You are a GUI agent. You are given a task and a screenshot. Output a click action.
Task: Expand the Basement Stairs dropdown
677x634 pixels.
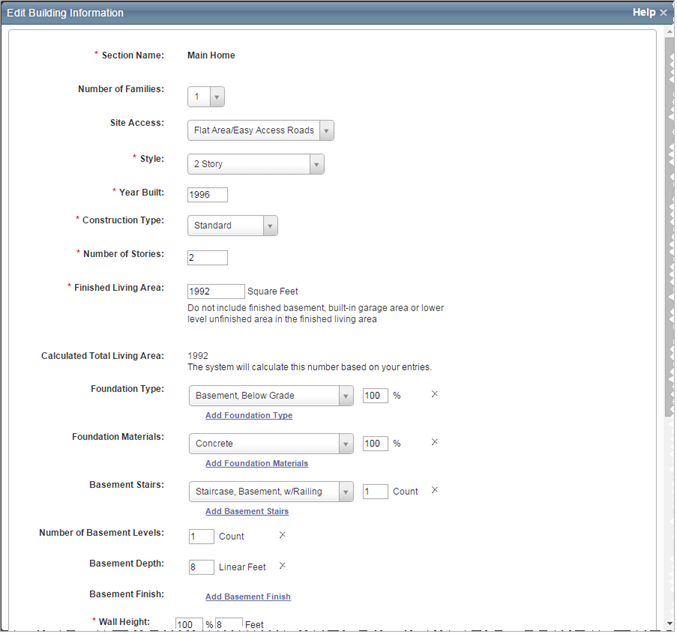tap(346, 492)
